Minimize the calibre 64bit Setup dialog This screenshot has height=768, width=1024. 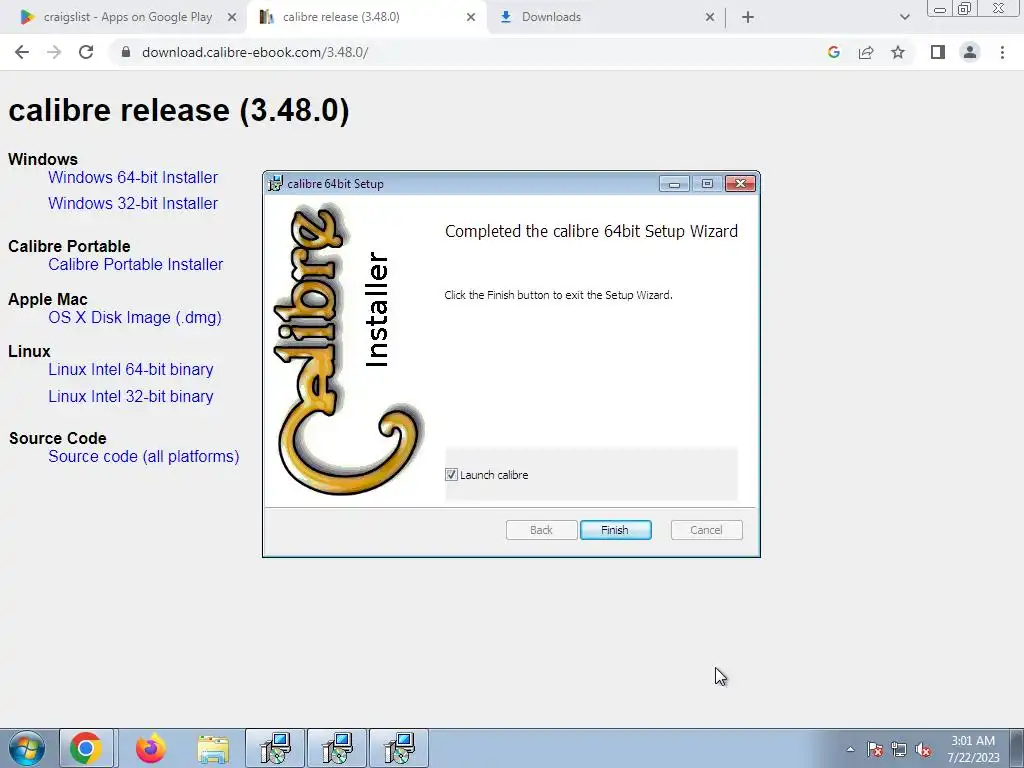[x=674, y=184]
